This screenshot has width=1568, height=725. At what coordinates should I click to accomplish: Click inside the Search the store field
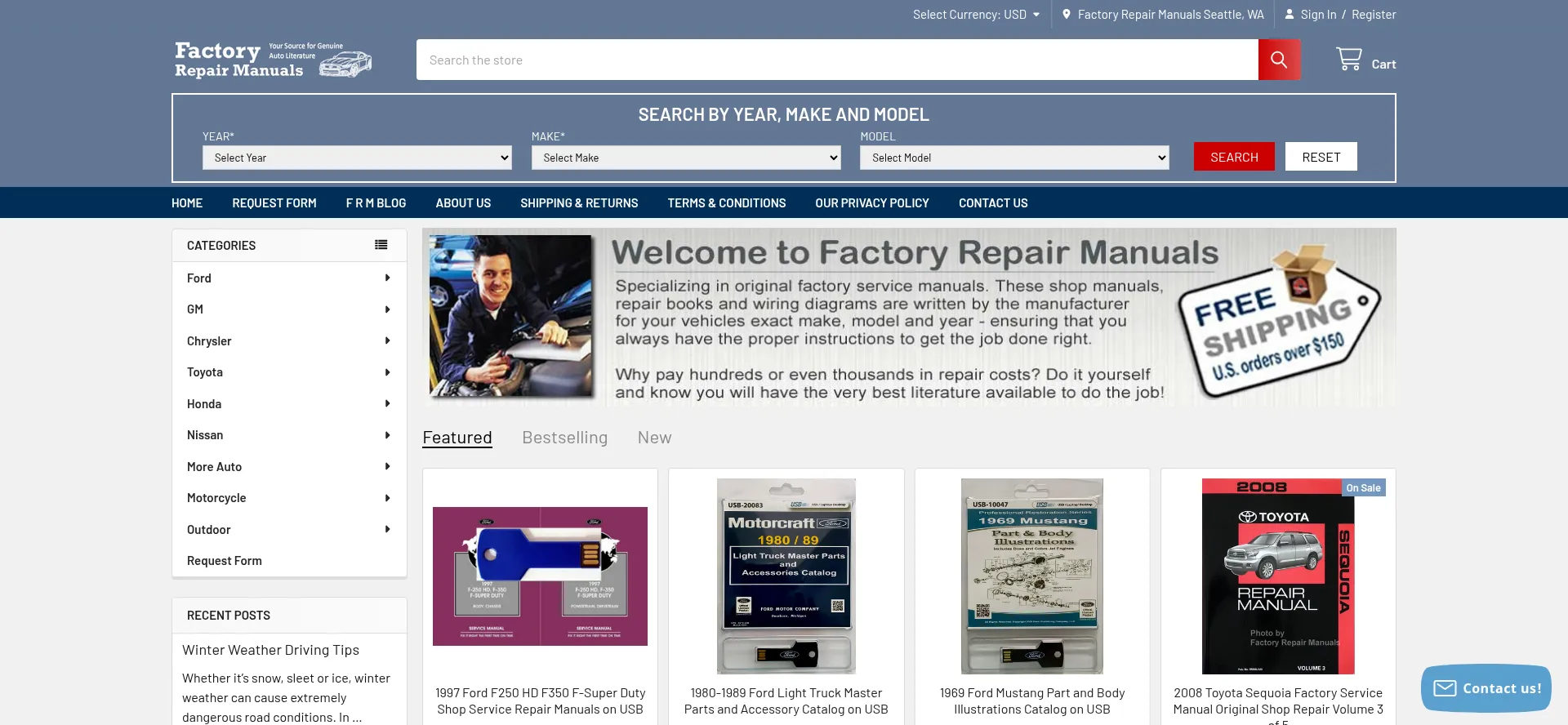(x=837, y=60)
